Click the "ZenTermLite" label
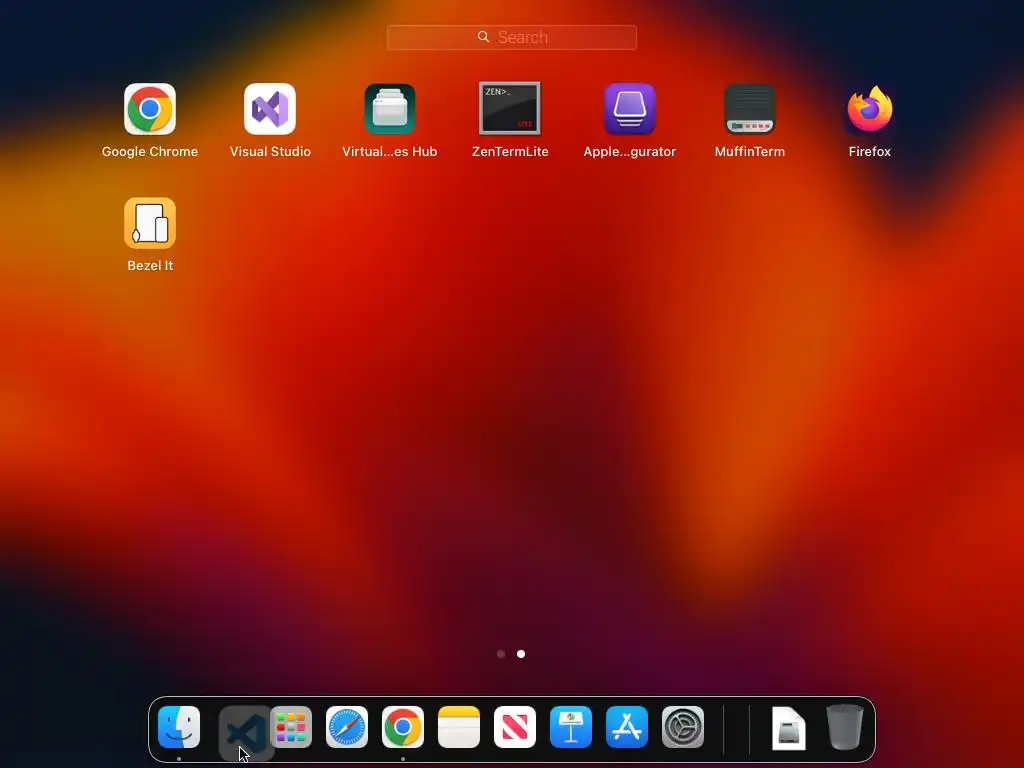This screenshot has width=1024, height=768. 510,152
